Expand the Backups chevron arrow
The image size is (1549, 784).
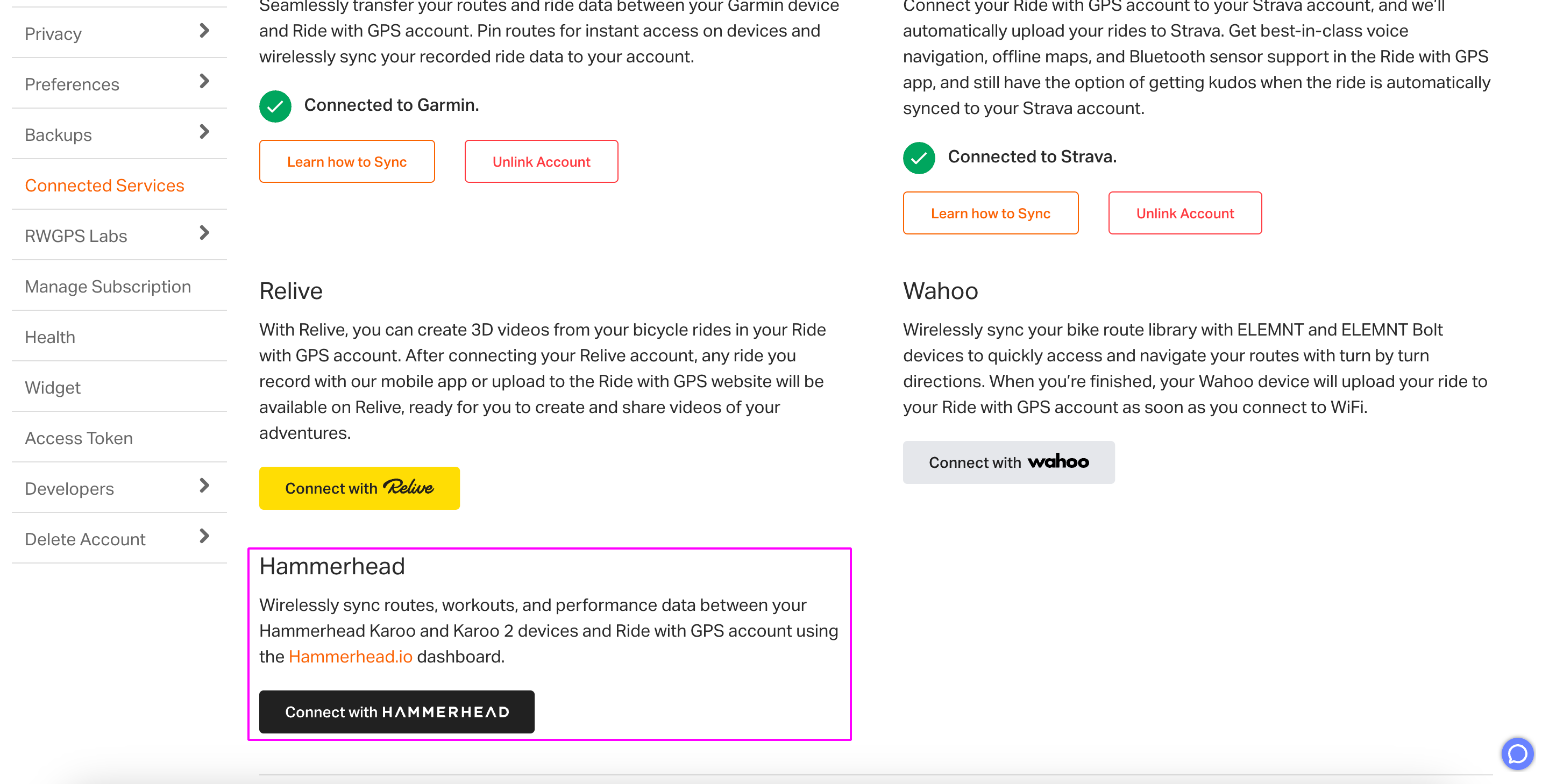point(204,132)
